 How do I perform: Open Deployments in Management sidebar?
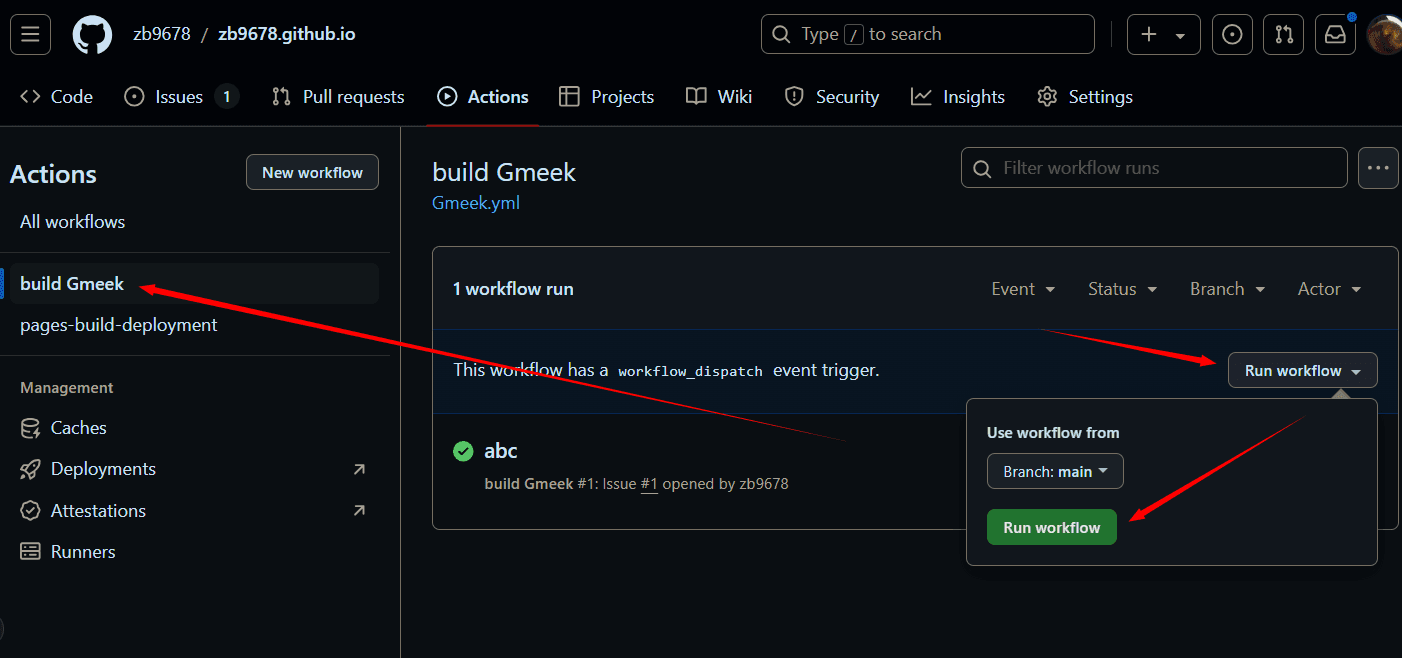(103, 469)
